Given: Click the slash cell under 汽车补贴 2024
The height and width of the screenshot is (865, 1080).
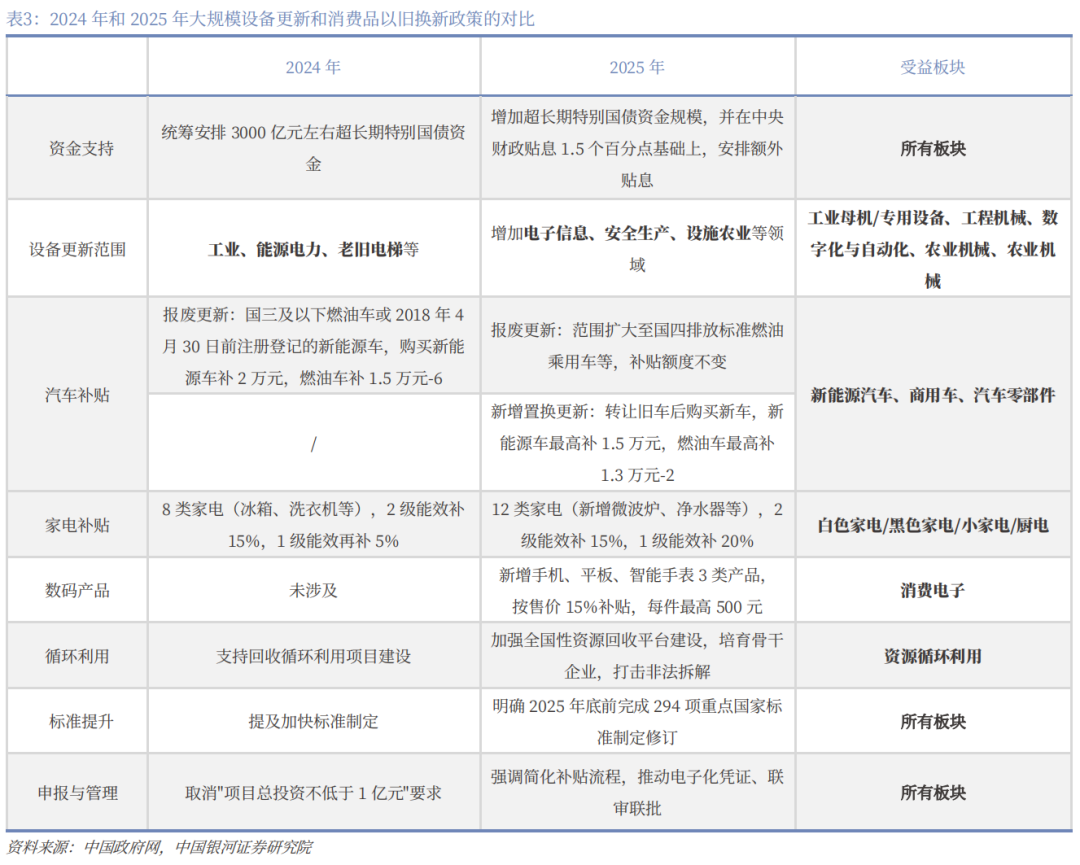Looking at the screenshot, I should coord(313,444).
